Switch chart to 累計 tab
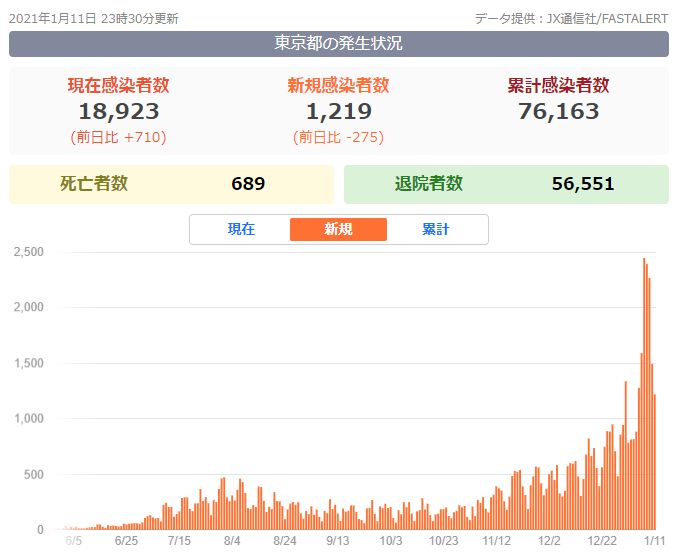 tap(436, 229)
